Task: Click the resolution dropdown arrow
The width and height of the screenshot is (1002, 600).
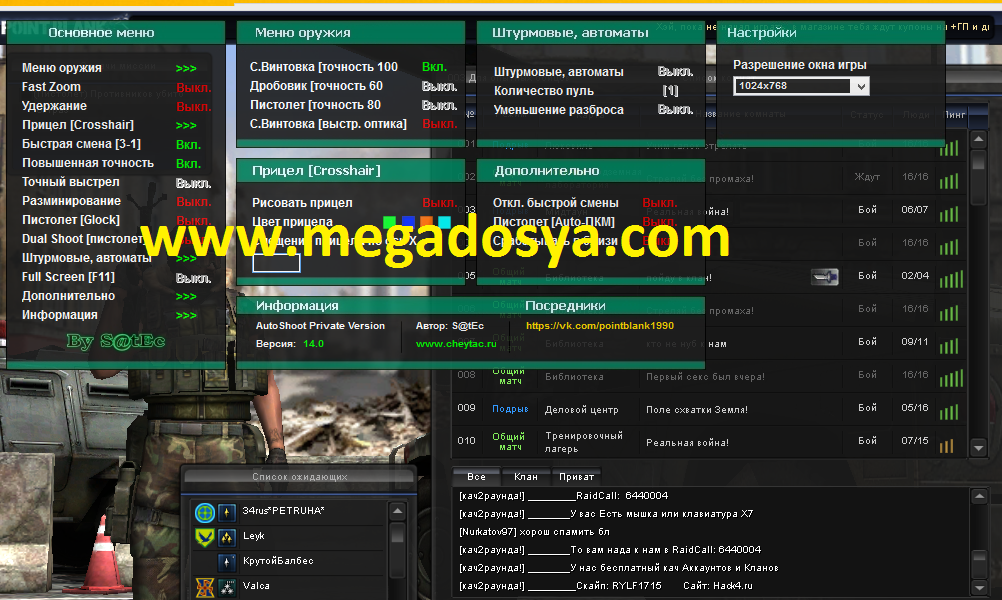Action: pos(861,86)
